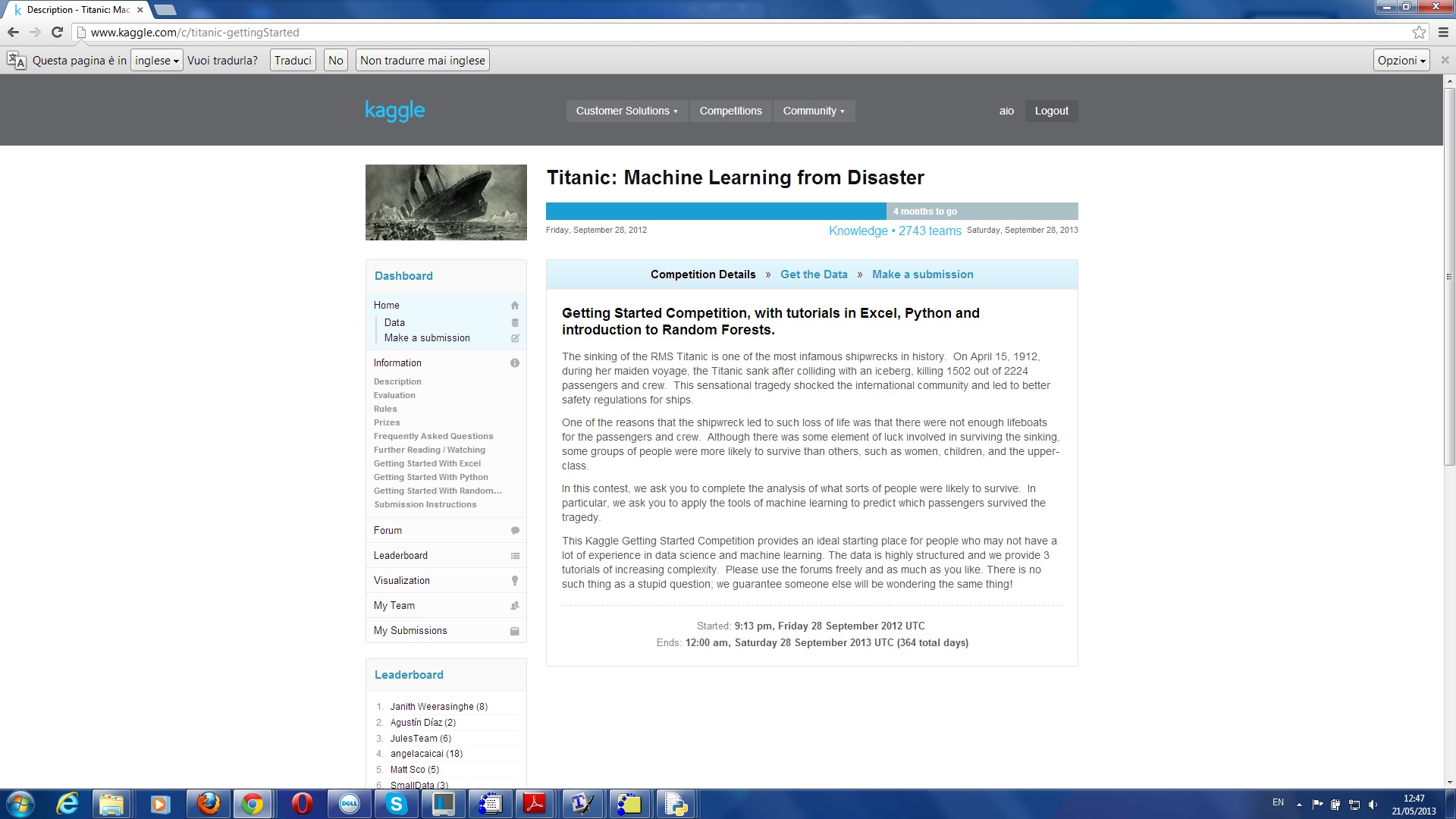
Task: Click the Competitions menu item
Action: coord(730,111)
